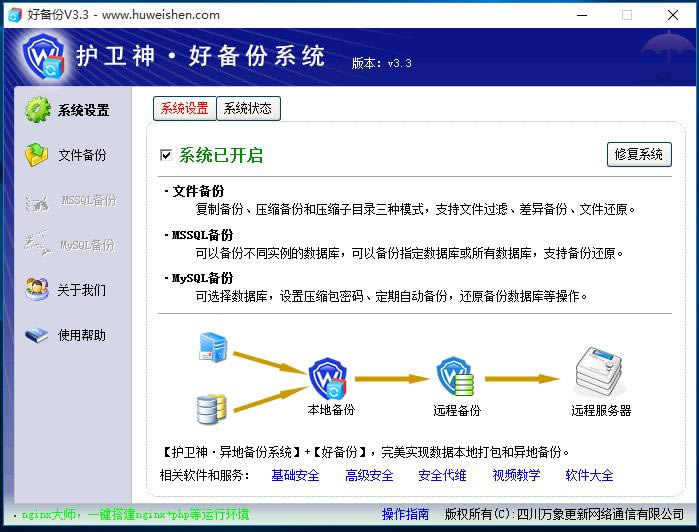
Task: Open the 关于我们 sidebar menu label
Action: coord(82,290)
